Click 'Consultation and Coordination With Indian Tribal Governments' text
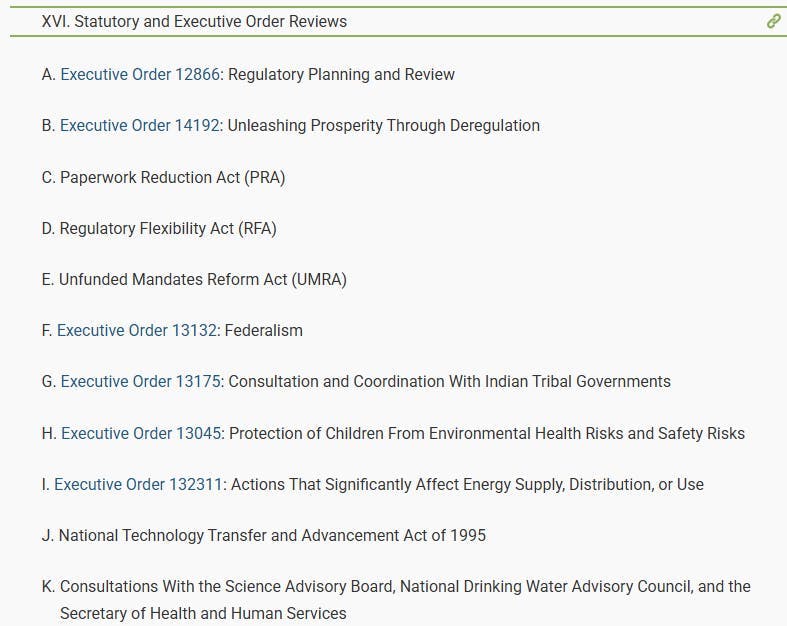Screen dimensions: 787x626 (x=449, y=382)
